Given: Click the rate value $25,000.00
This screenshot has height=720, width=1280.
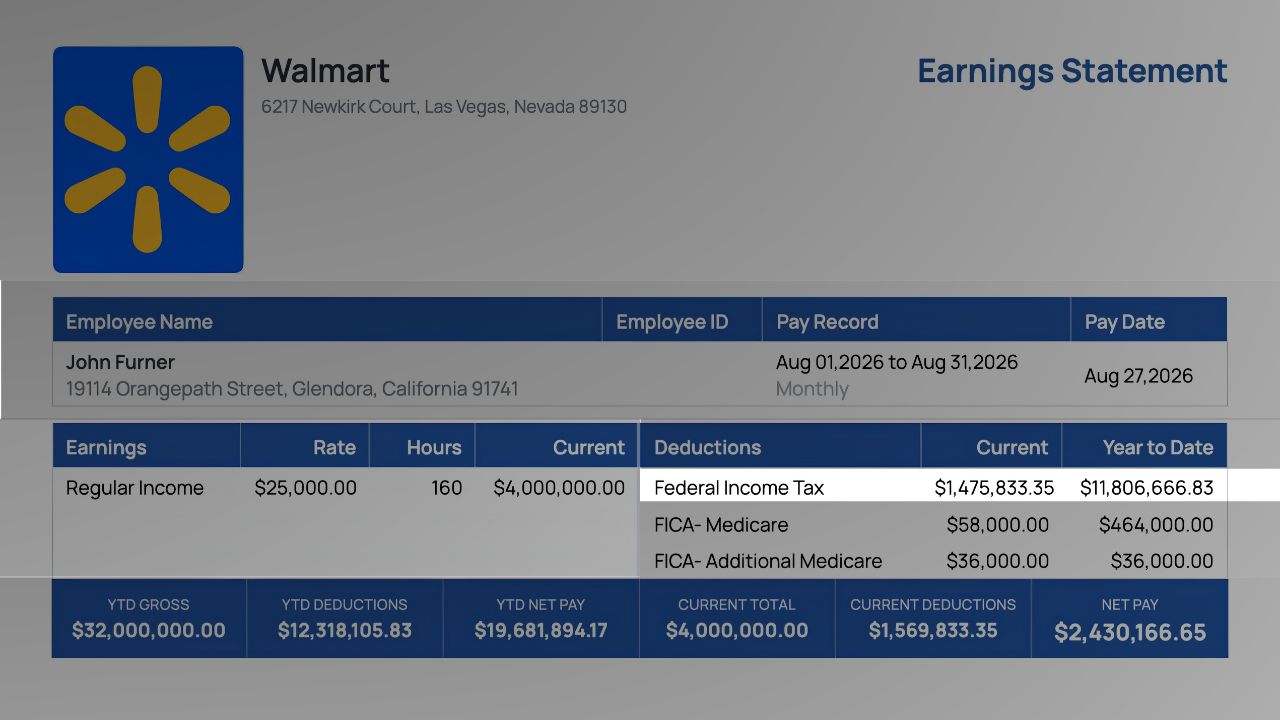Looking at the screenshot, I should click(x=305, y=488).
